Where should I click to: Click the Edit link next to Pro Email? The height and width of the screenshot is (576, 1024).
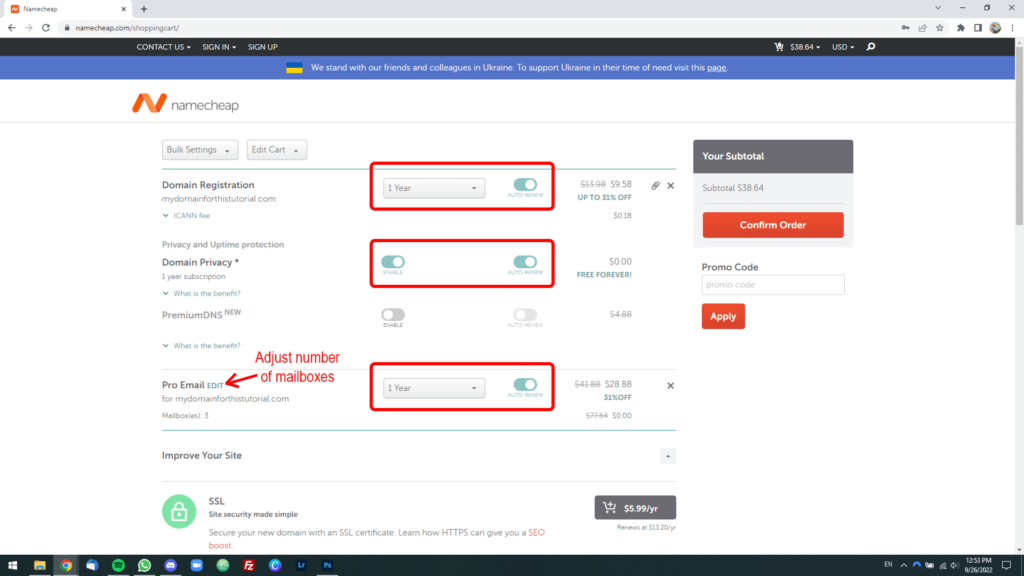[x=215, y=386]
